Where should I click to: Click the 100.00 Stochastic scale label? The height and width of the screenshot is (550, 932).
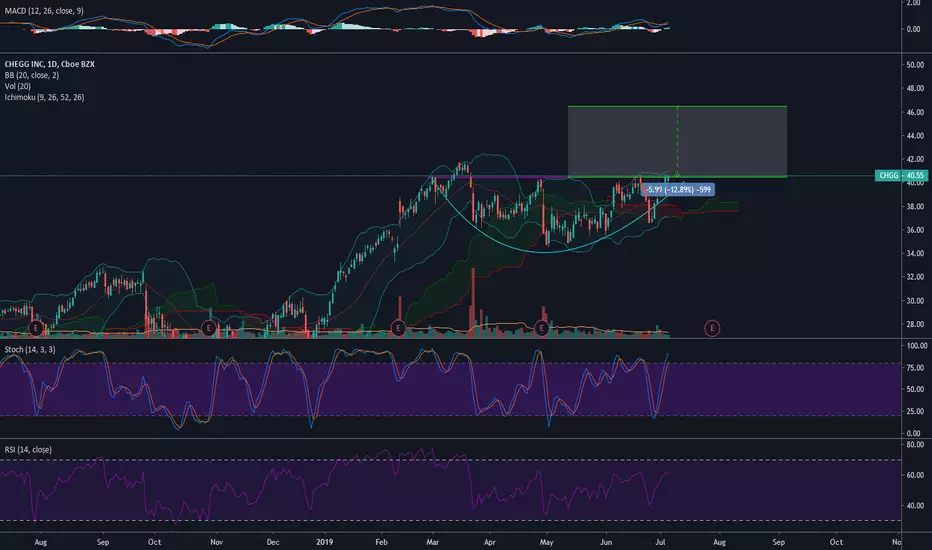click(917, 345)
